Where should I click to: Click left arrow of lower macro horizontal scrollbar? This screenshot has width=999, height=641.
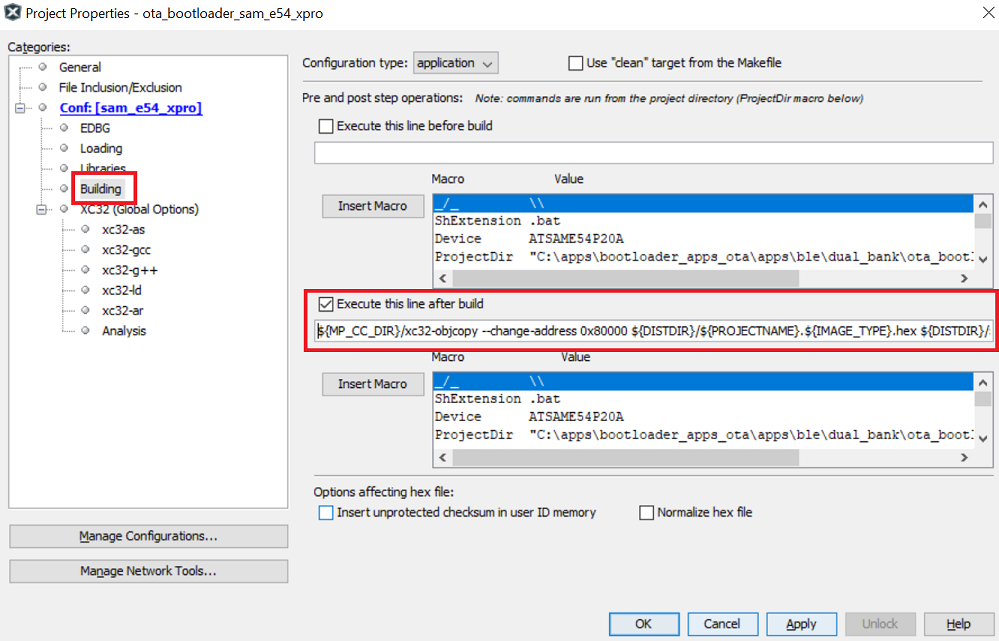click(443, 457)
